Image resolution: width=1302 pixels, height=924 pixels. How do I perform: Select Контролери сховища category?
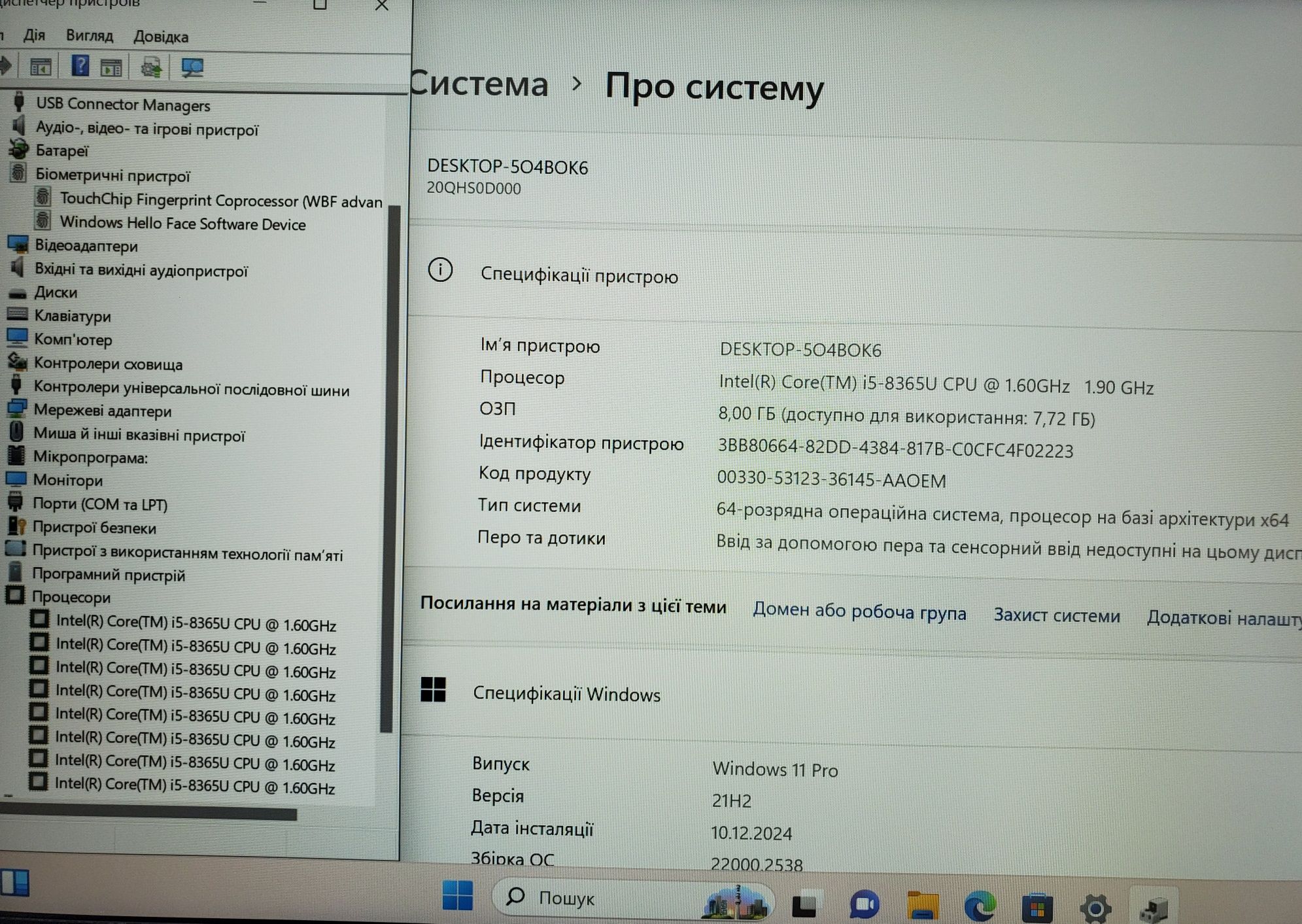[x=108, y=364]
